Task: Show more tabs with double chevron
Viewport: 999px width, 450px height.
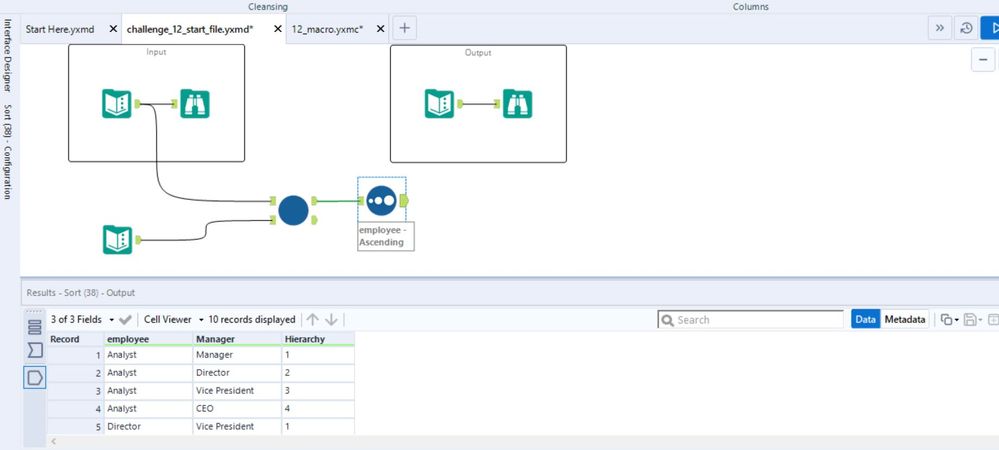Action: [x=940, y=28]
